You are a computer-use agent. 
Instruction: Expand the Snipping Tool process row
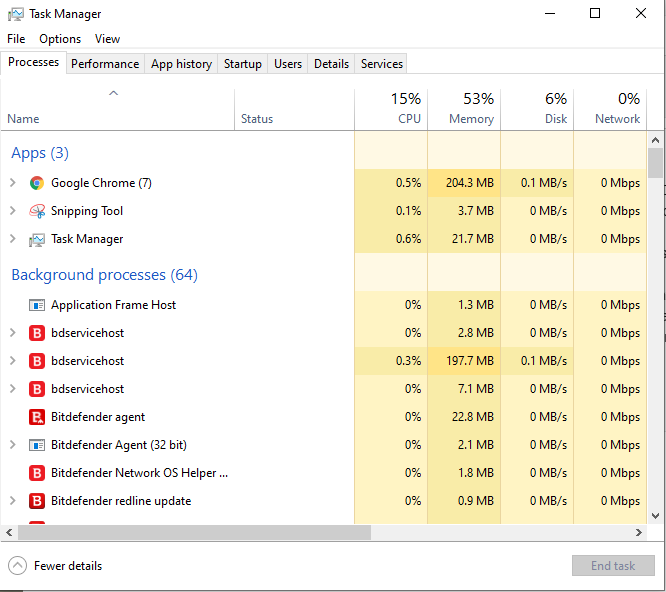click(13, 211)
